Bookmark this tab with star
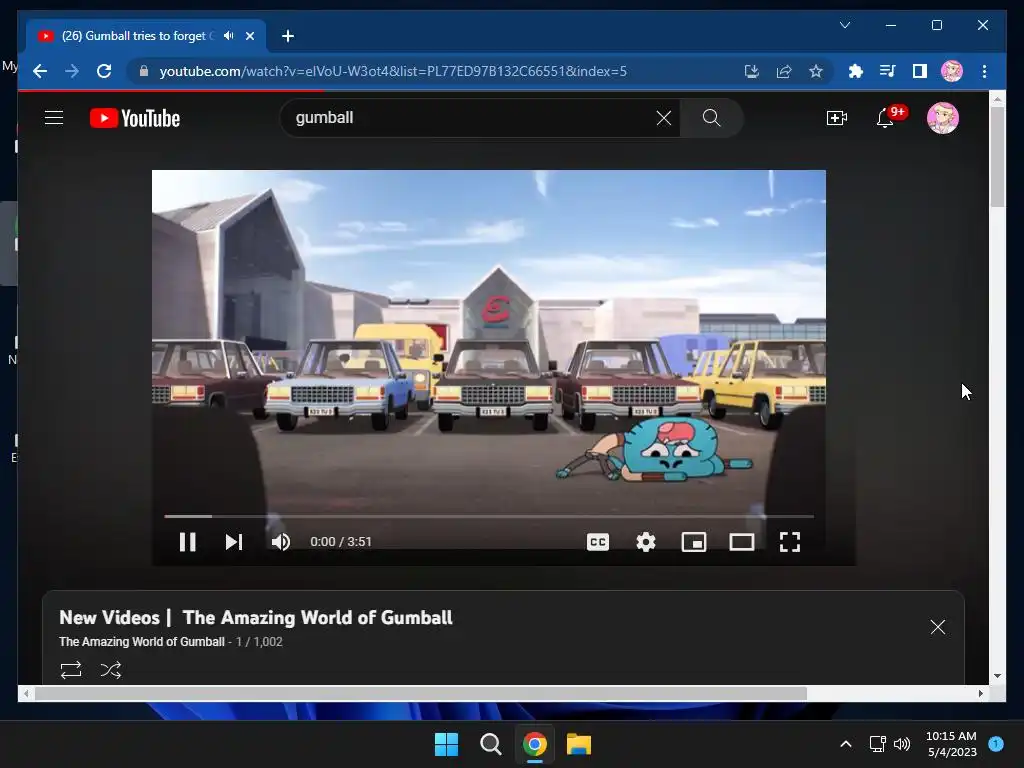The image size is (1024, 768). [816, 71]
